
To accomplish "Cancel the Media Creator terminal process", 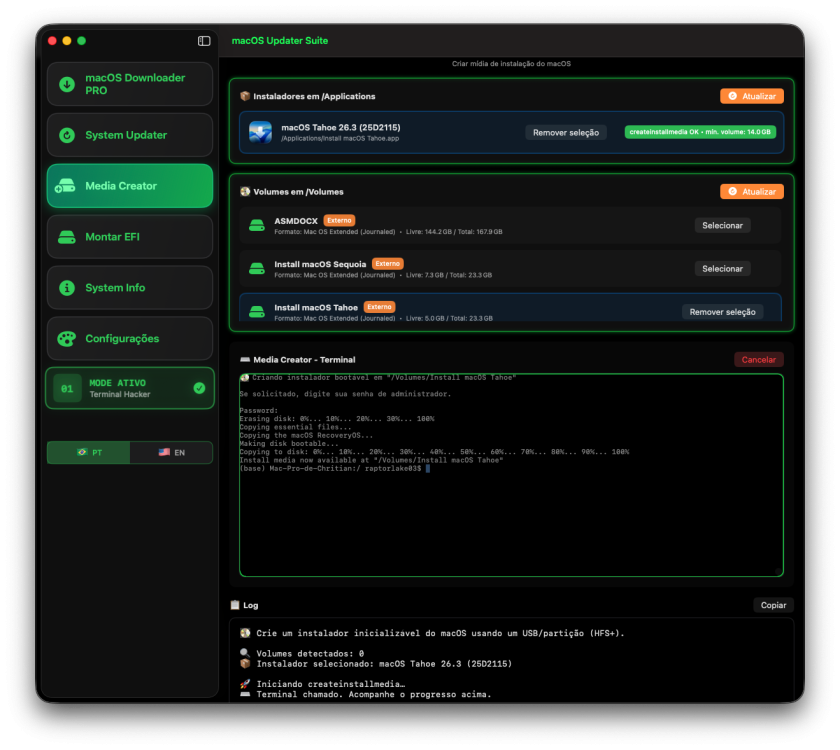I will [x=759, y=360].
